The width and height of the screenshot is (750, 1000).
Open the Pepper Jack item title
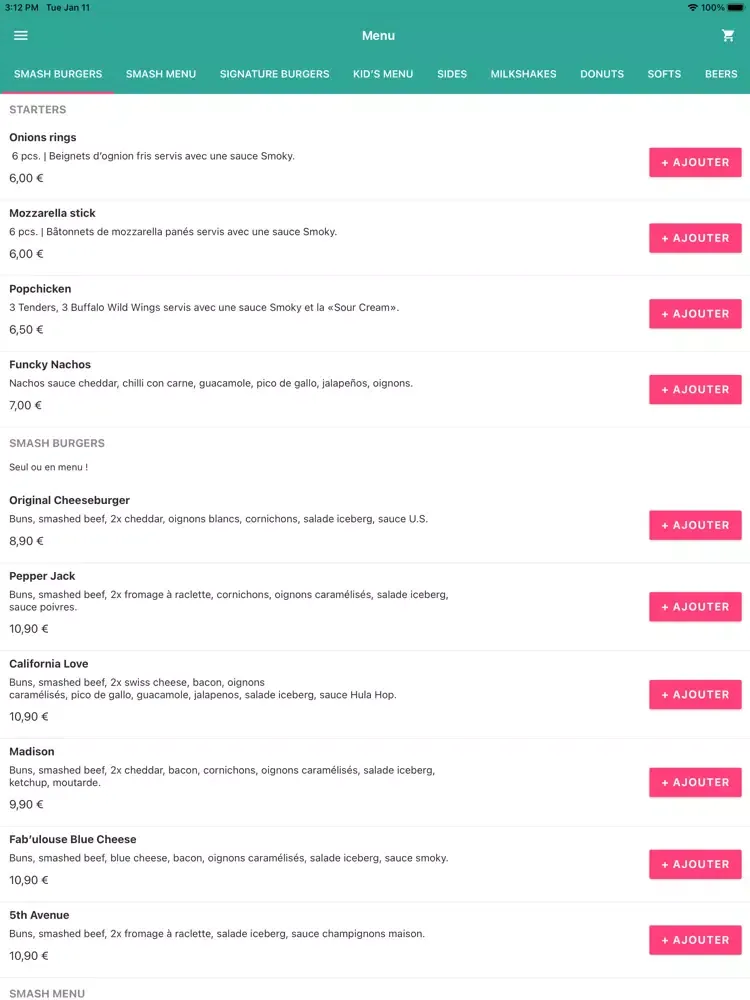click(42, 576)
